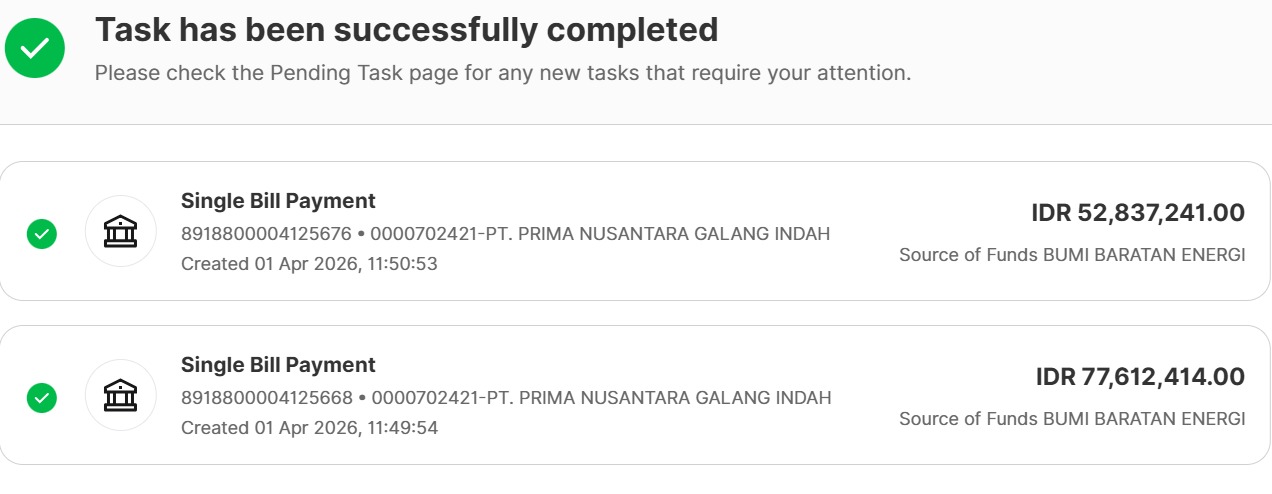Click the large green success checkmark icon

pyautogui.click(x=35, y=47)
